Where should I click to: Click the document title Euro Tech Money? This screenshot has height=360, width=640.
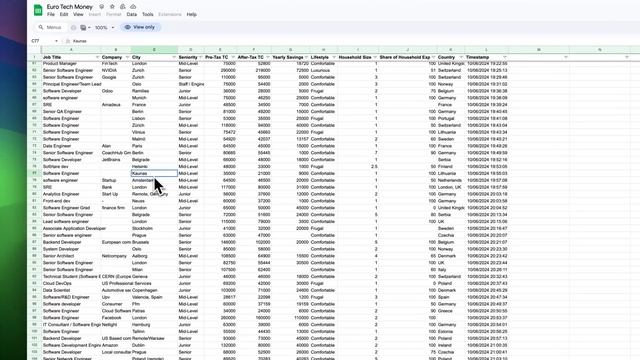click(x=70, y=7)
